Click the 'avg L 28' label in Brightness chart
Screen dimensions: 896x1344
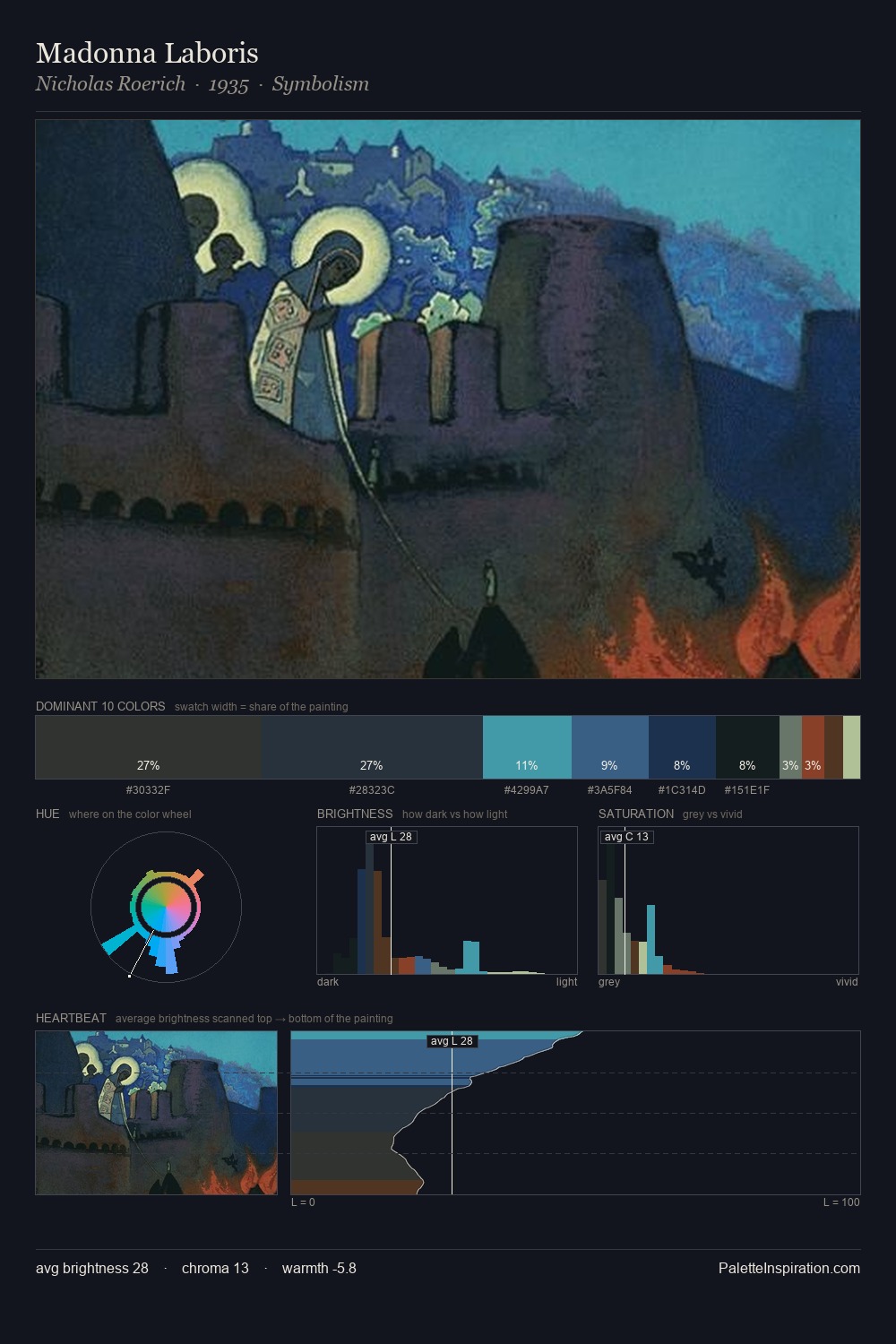(x=392, y=837)
